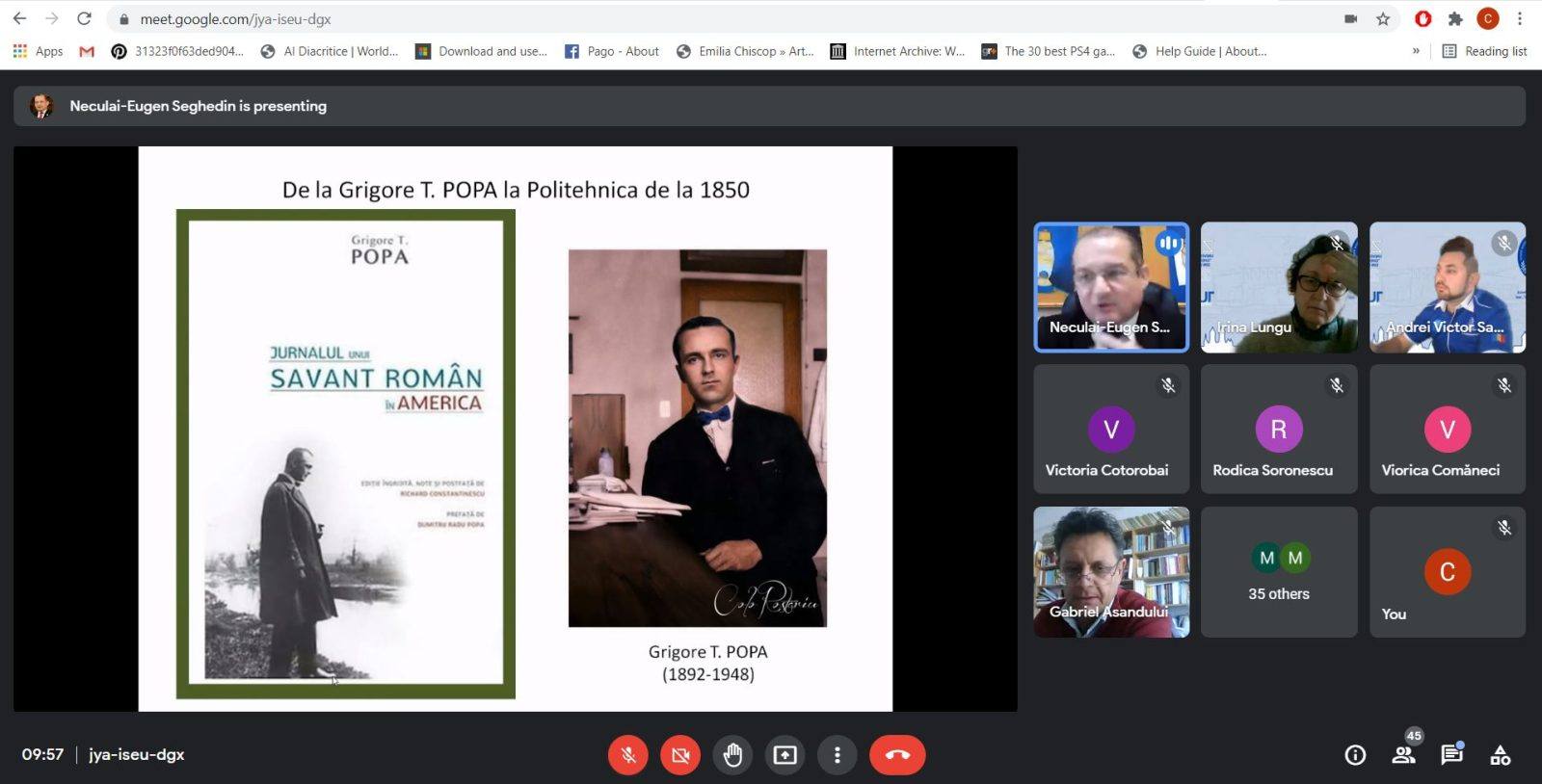Click muted mic icon on Victoria Cotorobai tile
The width and height of the screenshot is (1542, 784).
1168,385
